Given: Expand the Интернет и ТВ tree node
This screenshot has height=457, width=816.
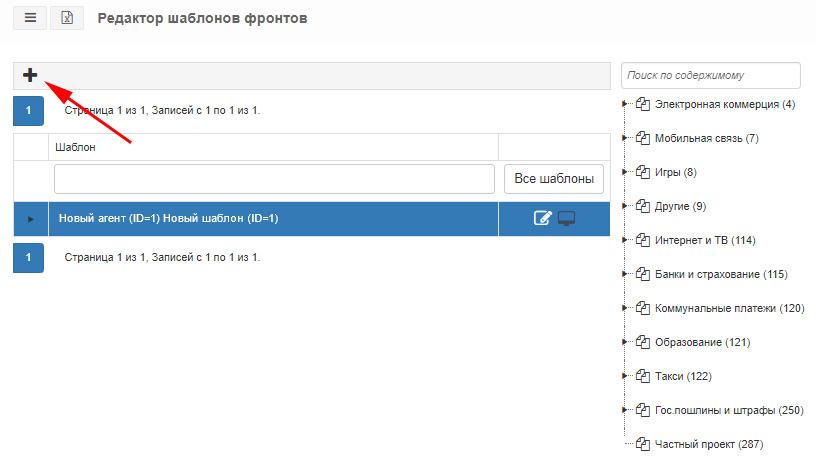Looking at the screenshot, I should (x=624, y=240).
